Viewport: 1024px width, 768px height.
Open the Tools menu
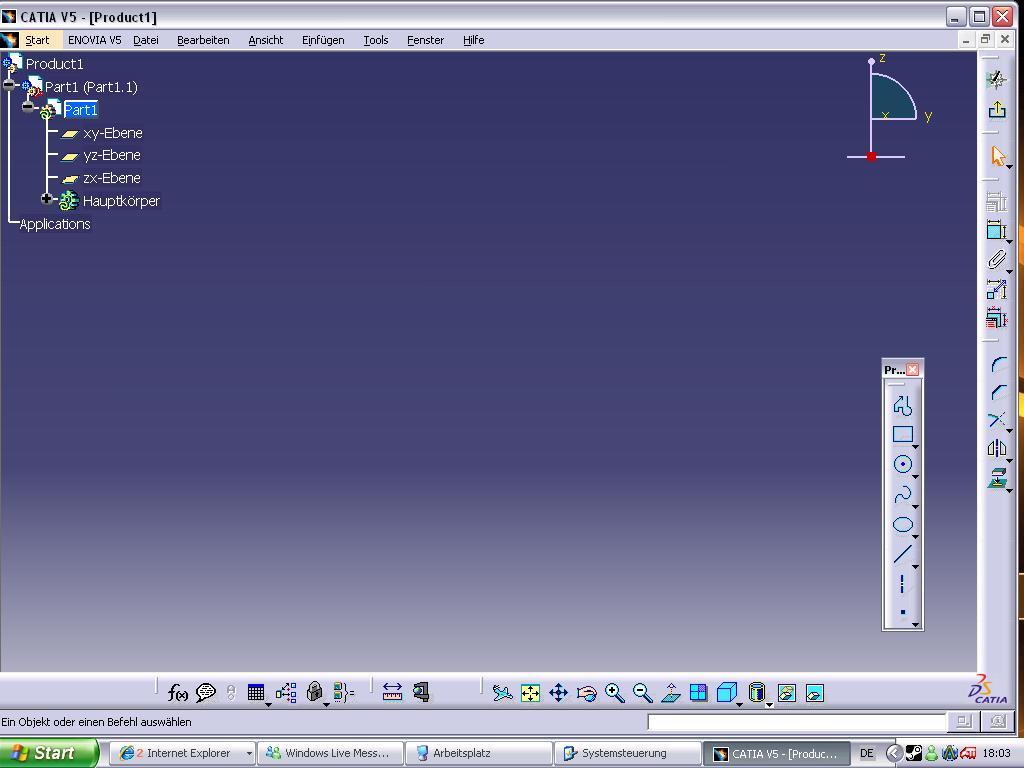coord(376,40)
